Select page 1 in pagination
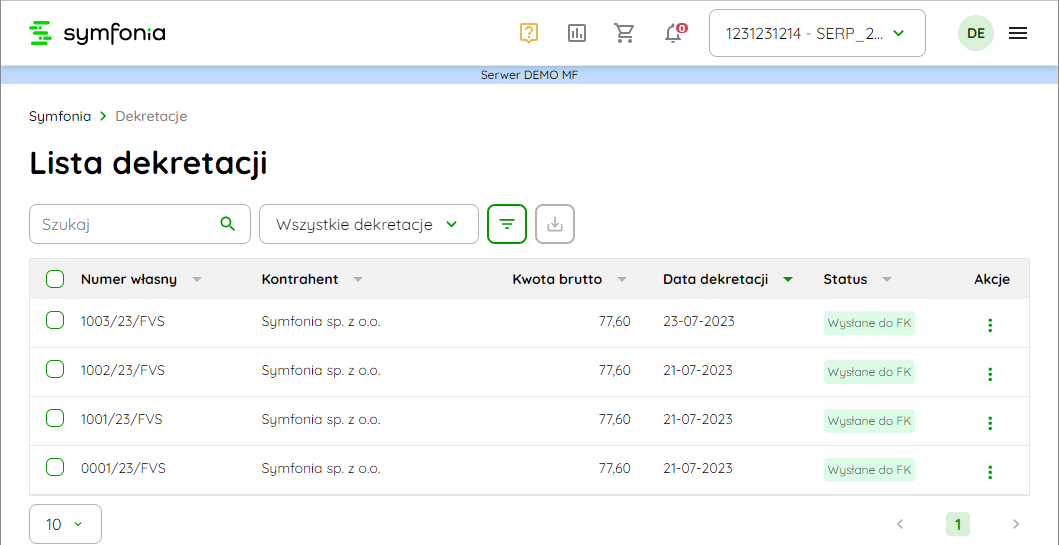 point(958,523)
